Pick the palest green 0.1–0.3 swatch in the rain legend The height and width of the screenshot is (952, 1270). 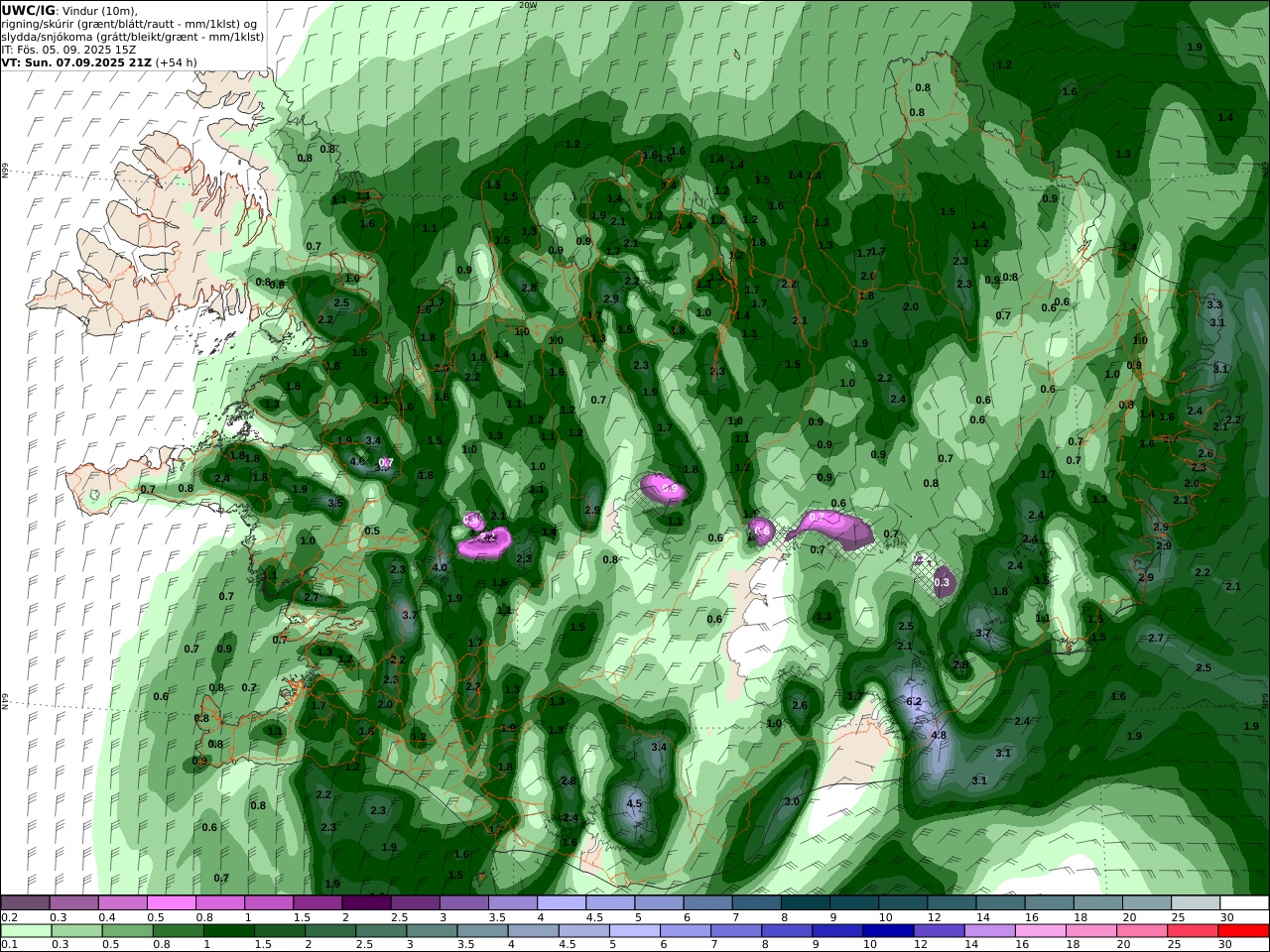[27, 931]
